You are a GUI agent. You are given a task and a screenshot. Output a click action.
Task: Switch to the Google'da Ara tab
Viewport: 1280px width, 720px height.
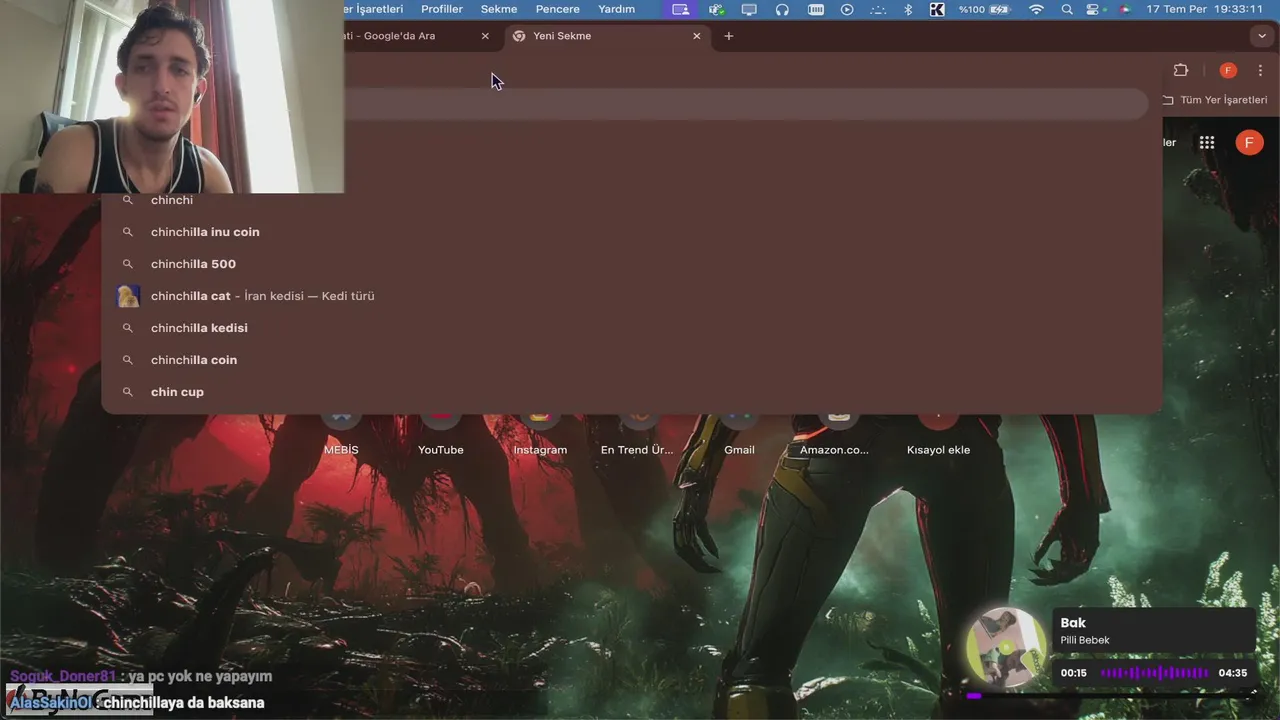point(420,36)
